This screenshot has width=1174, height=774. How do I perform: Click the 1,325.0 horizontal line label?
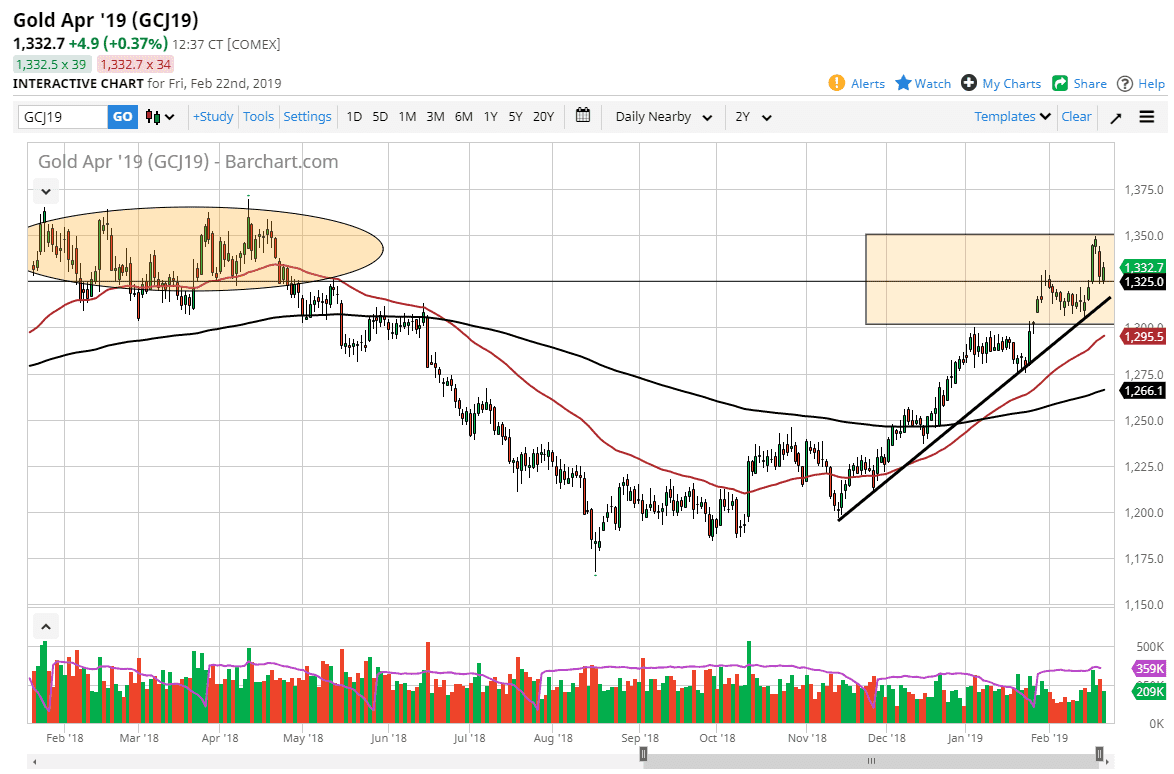point(1143,282)
